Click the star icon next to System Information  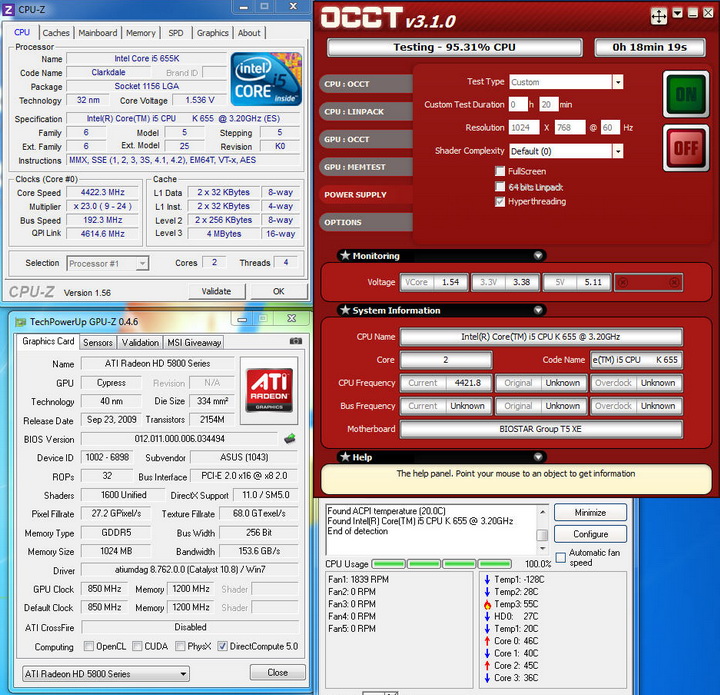(x=345, y=310)
